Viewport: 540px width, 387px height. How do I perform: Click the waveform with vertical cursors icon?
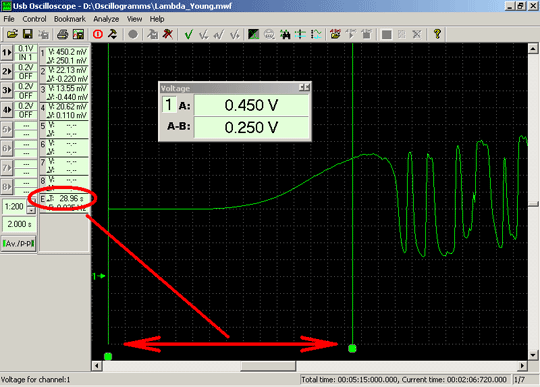[x=316, y=34]
